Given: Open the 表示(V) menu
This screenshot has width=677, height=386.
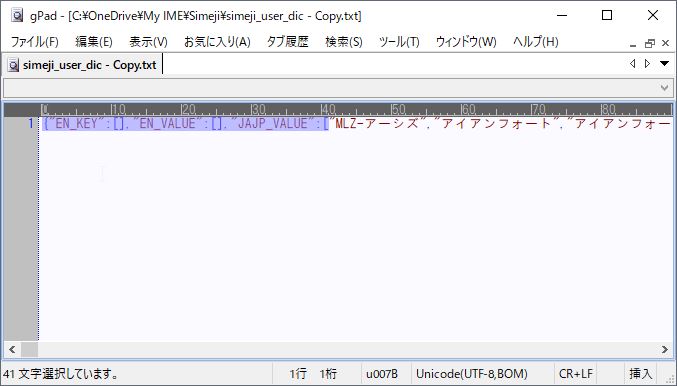Looking at the screenshot, I should click(148, 42).
